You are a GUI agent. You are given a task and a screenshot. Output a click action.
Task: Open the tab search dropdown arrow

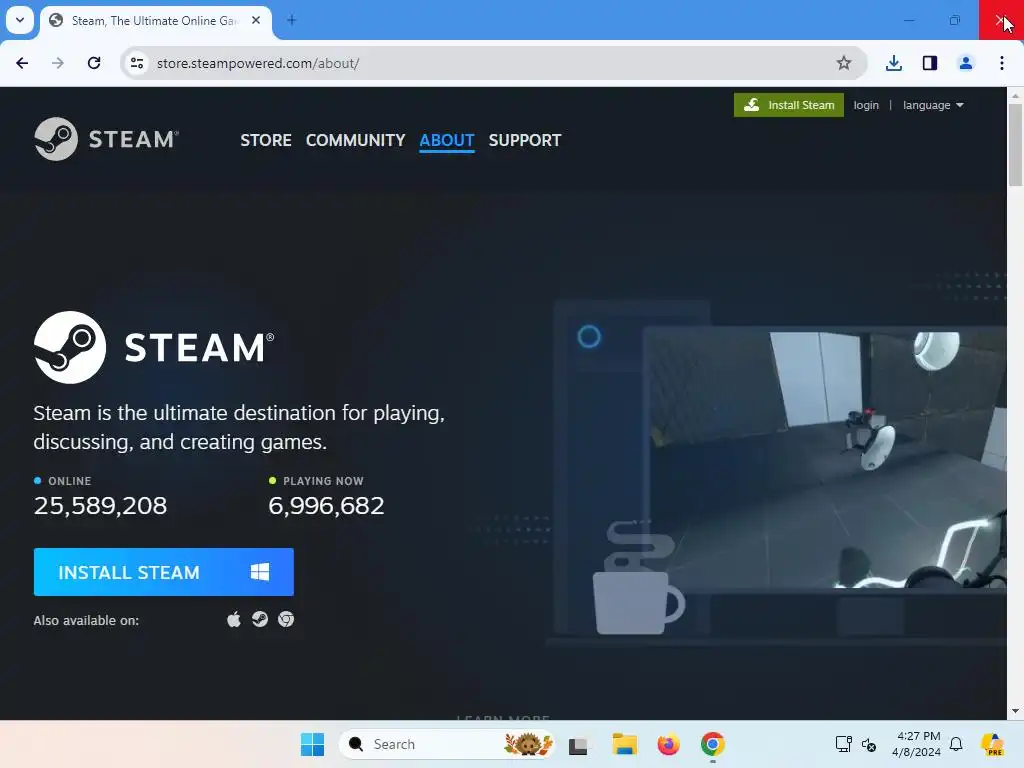[20, 20]
